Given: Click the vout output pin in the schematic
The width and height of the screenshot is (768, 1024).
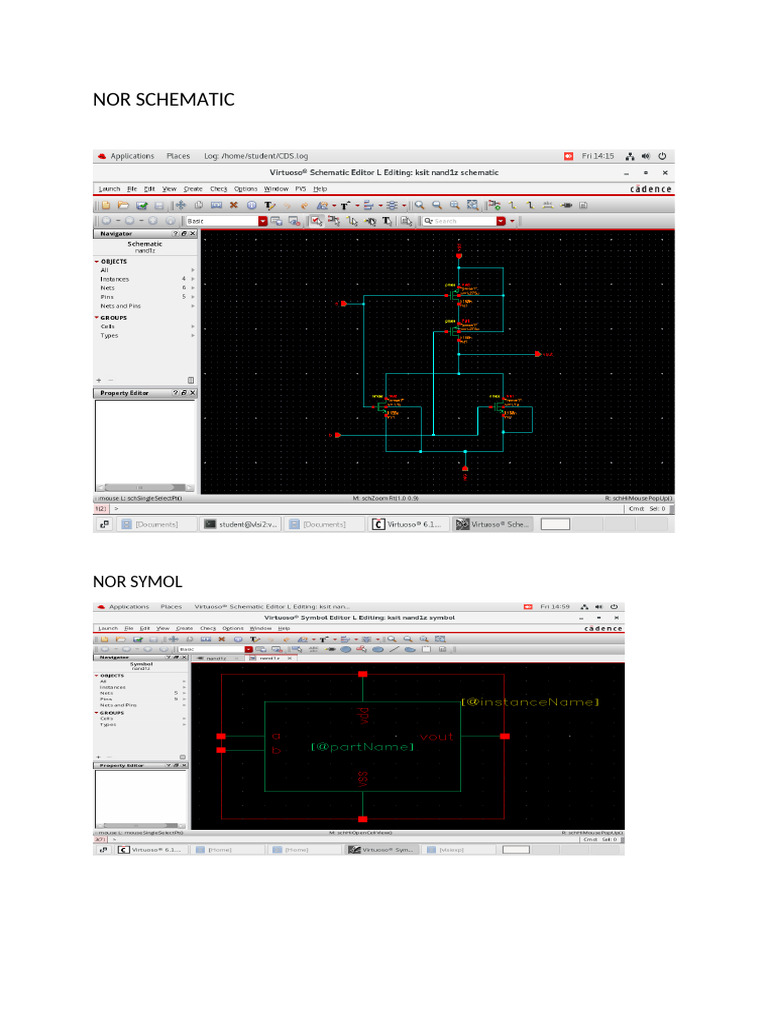Looking at the screenshot, I should 537,354.
